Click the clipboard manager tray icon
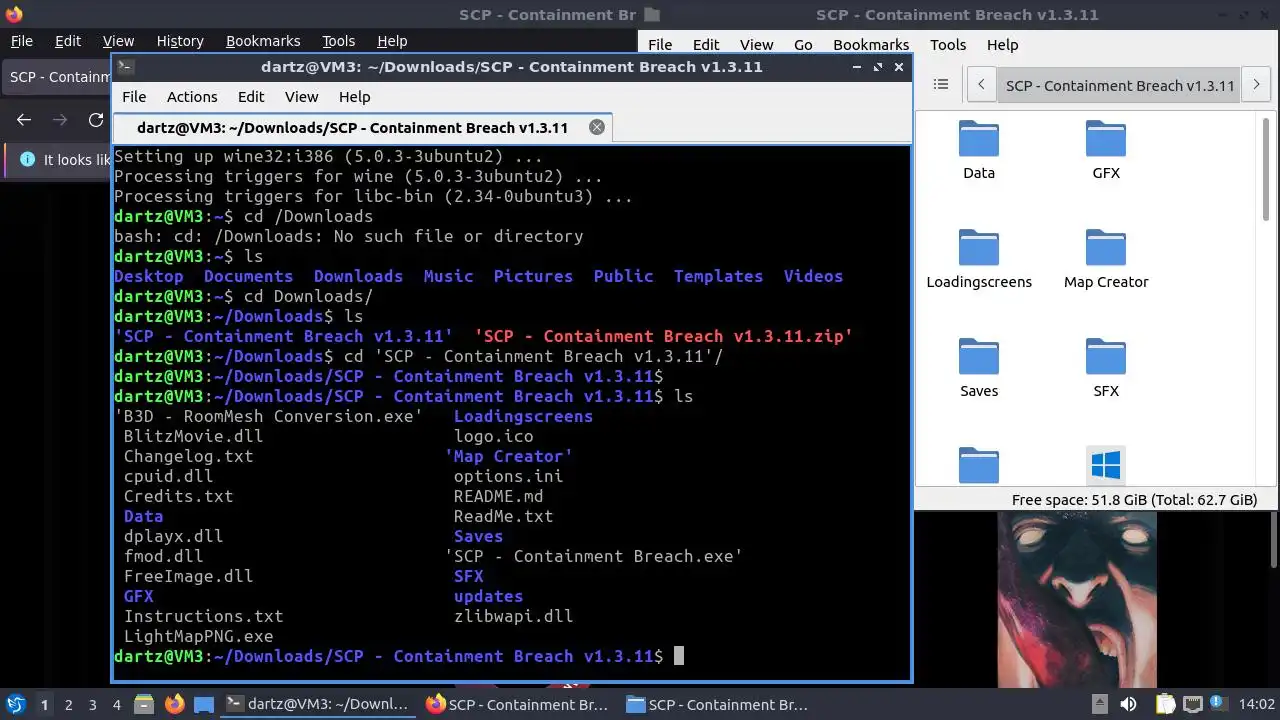Image resolution: width=1280 pixels, height=720 pixels. tap(1164, 704)
